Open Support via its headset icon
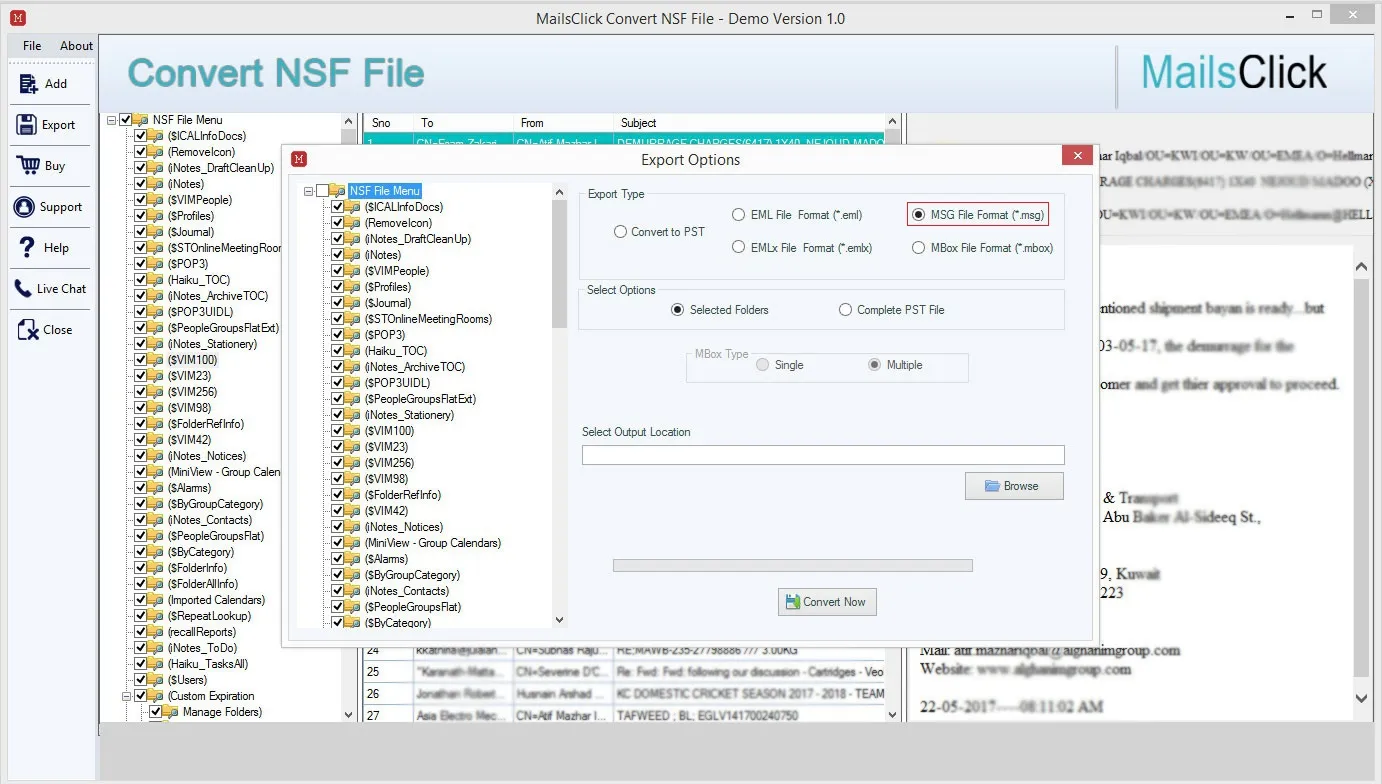This screenshot has height=784, width=1382. (x=24, y=207)
